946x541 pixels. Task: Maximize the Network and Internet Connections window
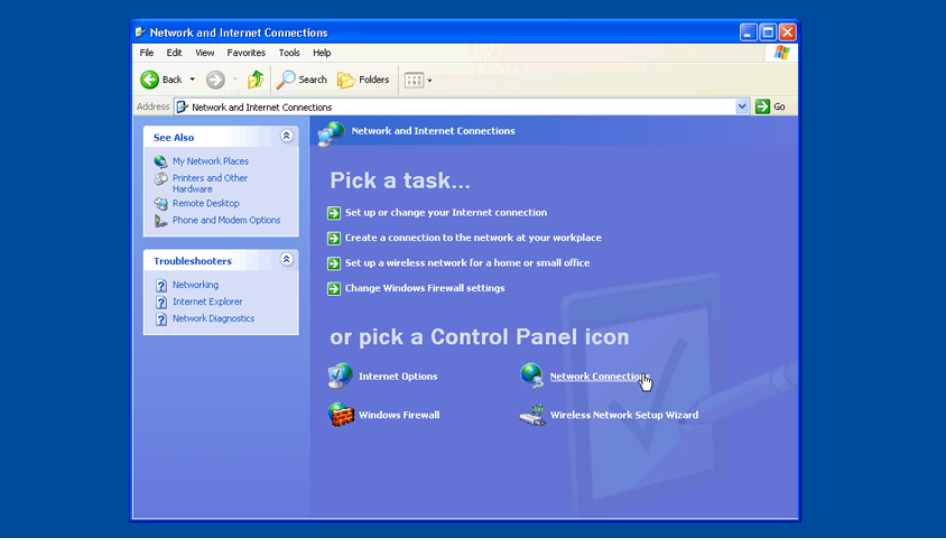click(768, 33)
